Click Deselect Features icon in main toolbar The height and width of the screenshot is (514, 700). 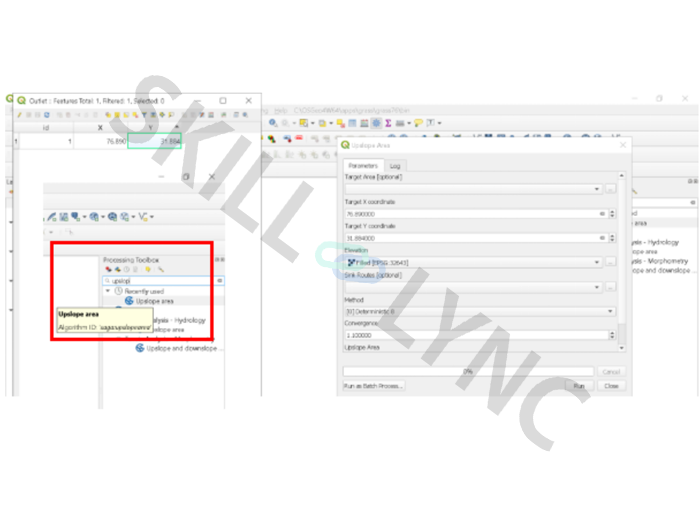click(341, 123)
